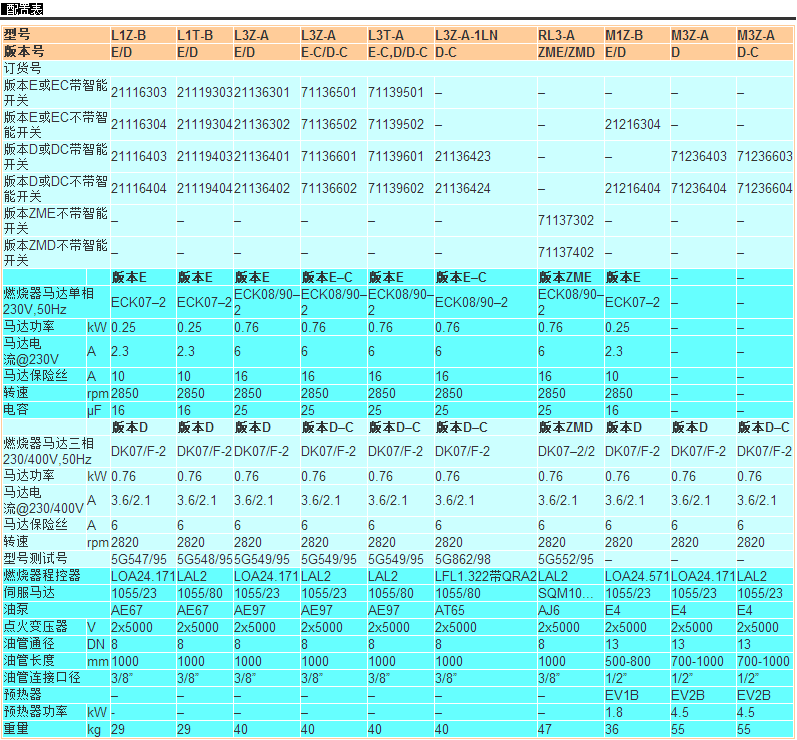Screen dimensions: 797x740
Task: Select order number 71236603
Action: pyautogui.click(x=765, y=157)
